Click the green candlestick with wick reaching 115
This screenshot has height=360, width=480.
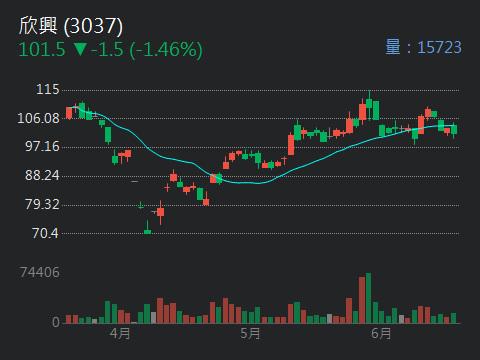pyautogui.click(x=369, y=105)
